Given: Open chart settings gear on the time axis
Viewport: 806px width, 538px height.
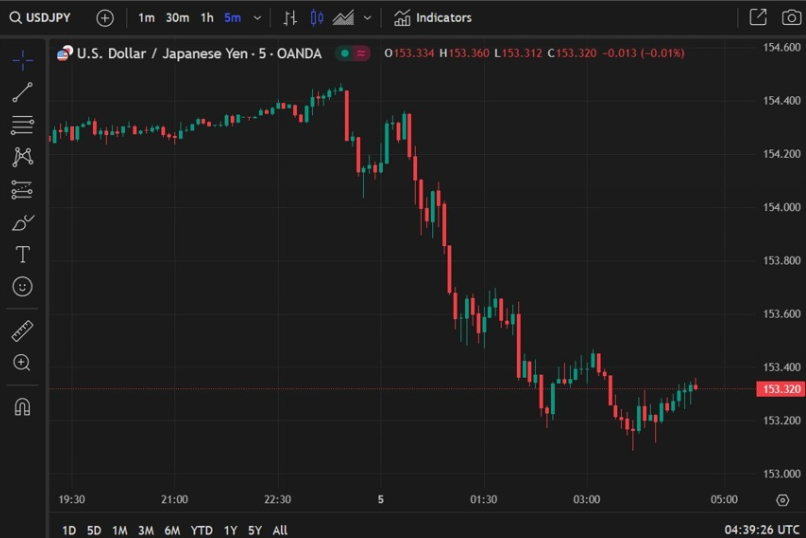Looking at the screenshot, I should click(x=782, y=500).
